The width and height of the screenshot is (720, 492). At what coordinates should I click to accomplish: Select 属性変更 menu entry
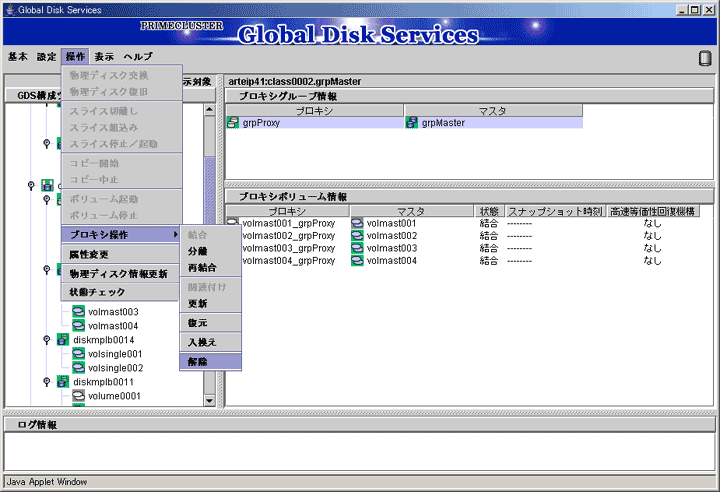(x=120, y=254)
